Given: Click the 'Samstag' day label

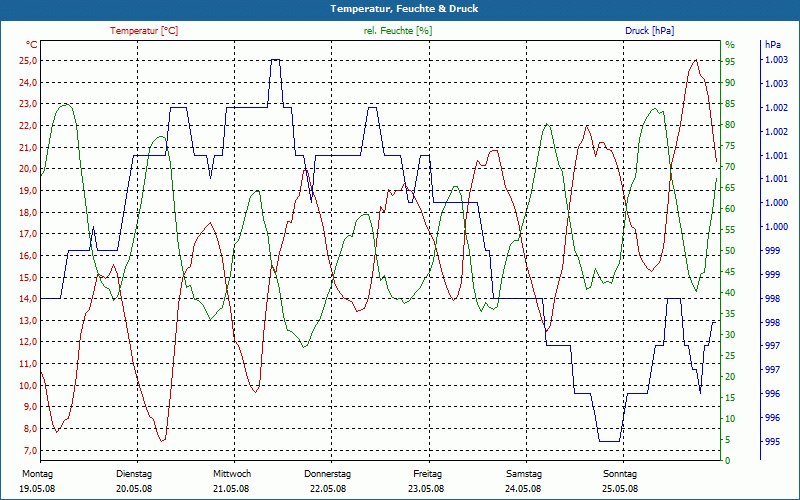Looking at the screenshot, I should tap(524, 474).
